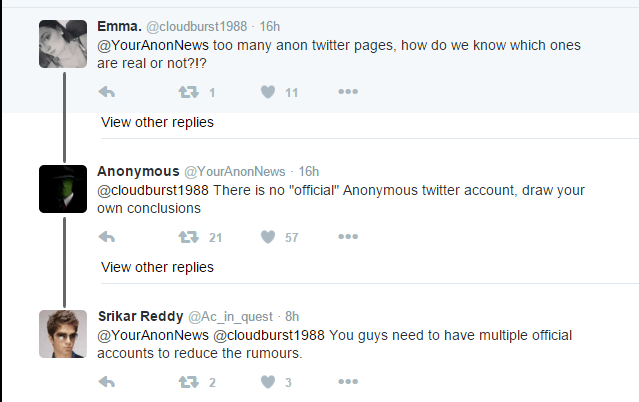Open more options on Anonymous's tweet

point(348,236)
